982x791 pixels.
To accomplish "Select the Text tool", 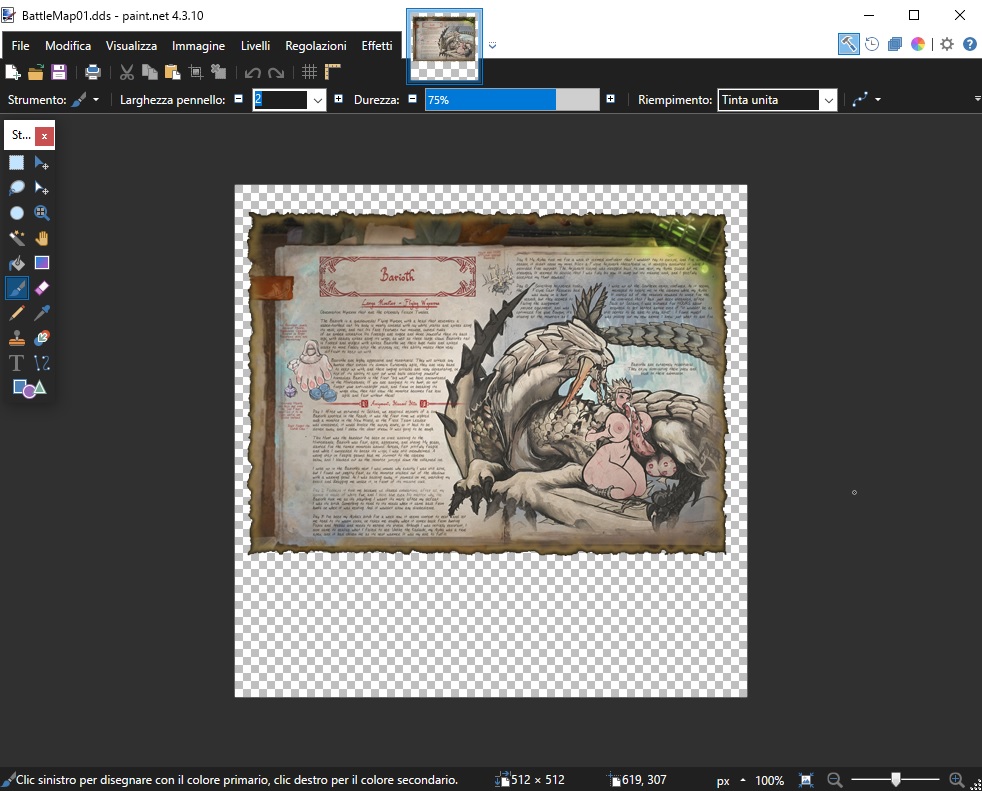I will [x=17, y=363].
